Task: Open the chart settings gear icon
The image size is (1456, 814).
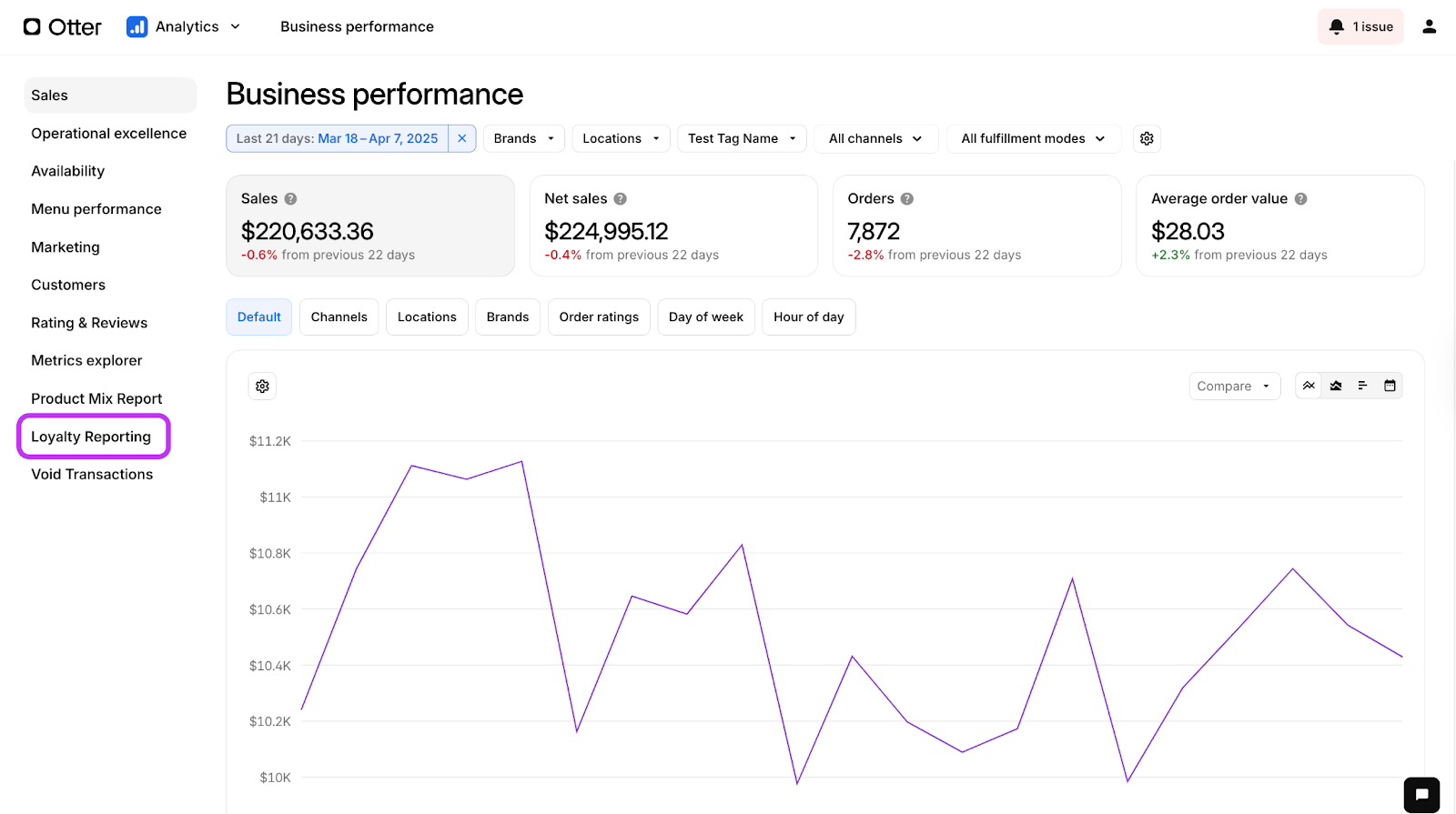Action: point(262,387)
